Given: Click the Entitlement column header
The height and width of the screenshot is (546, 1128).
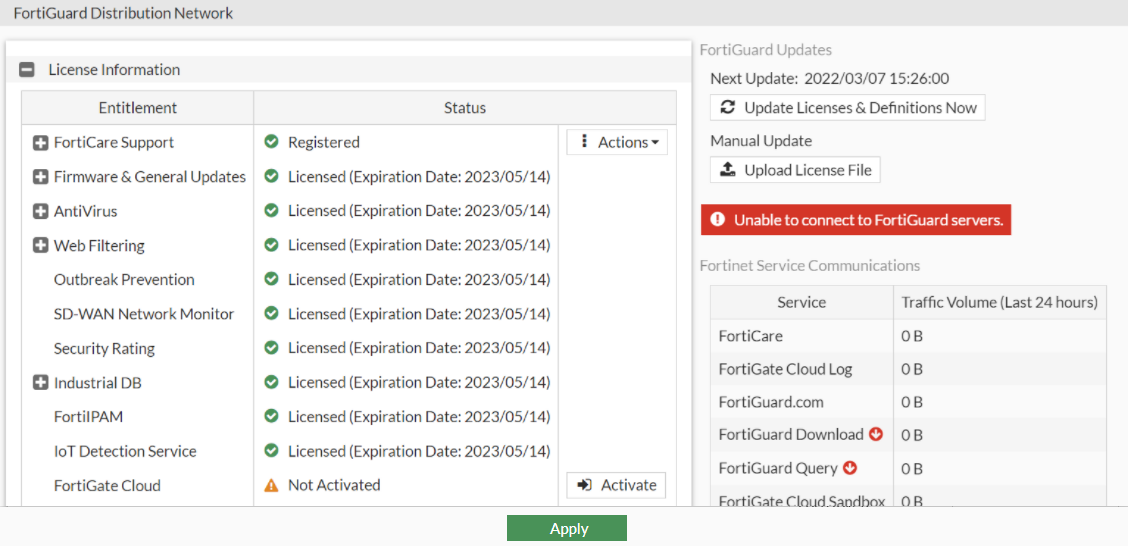Looking at the screenshot, I should pyautogui.click(x=138, y=108).
